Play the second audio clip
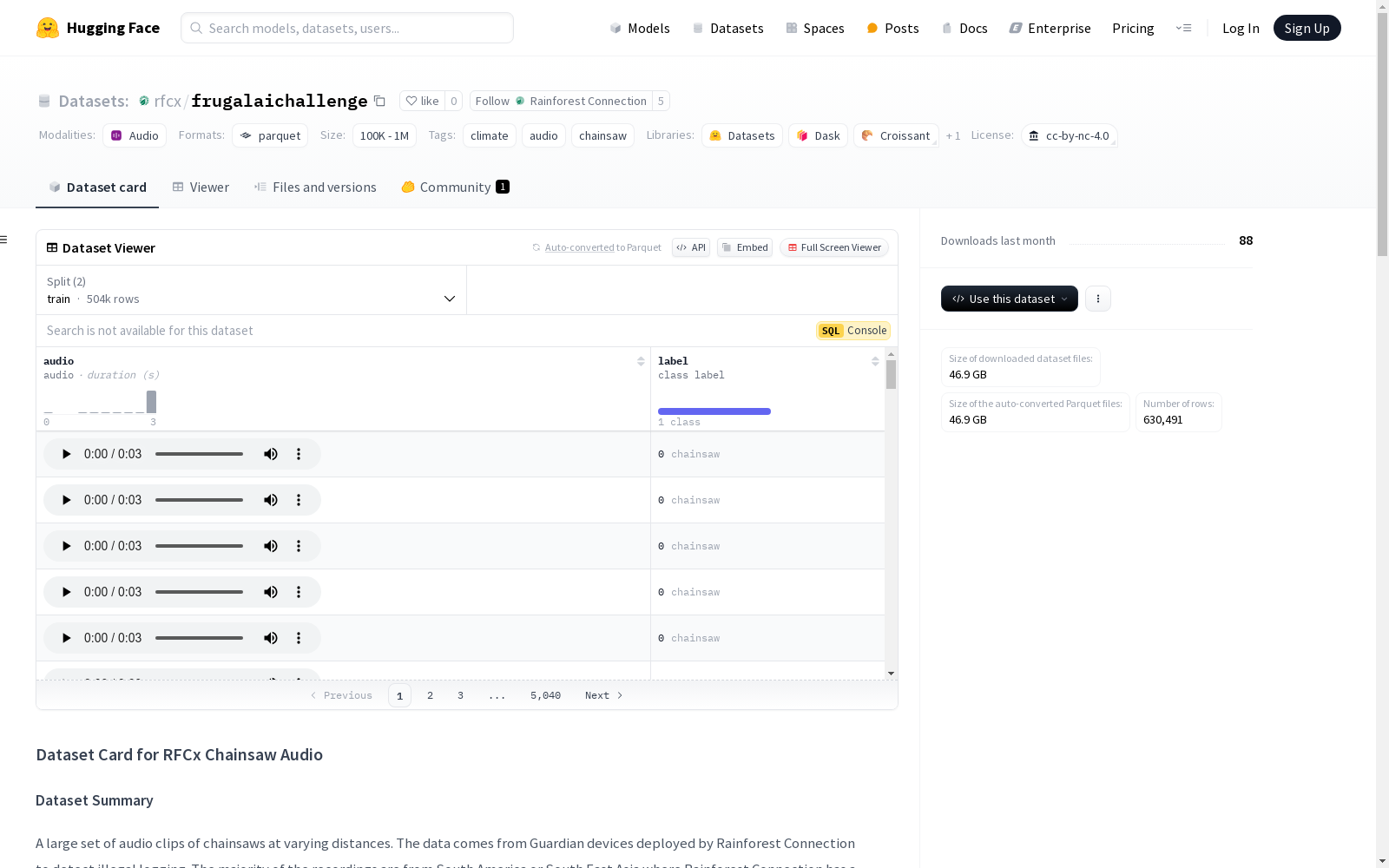The image size is (1389, 868). [66, 500]
